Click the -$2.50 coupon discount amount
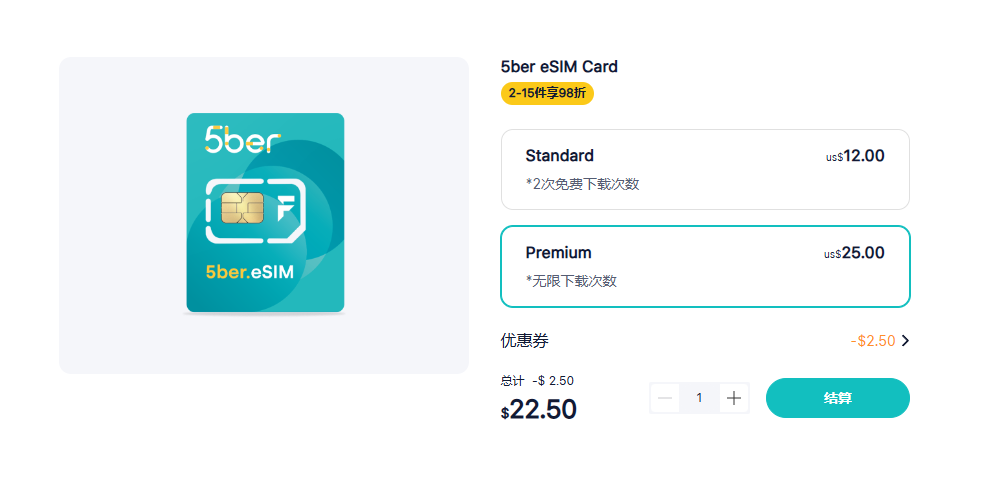This screenshot has width=1006, height=504. (x=873, y=340)
